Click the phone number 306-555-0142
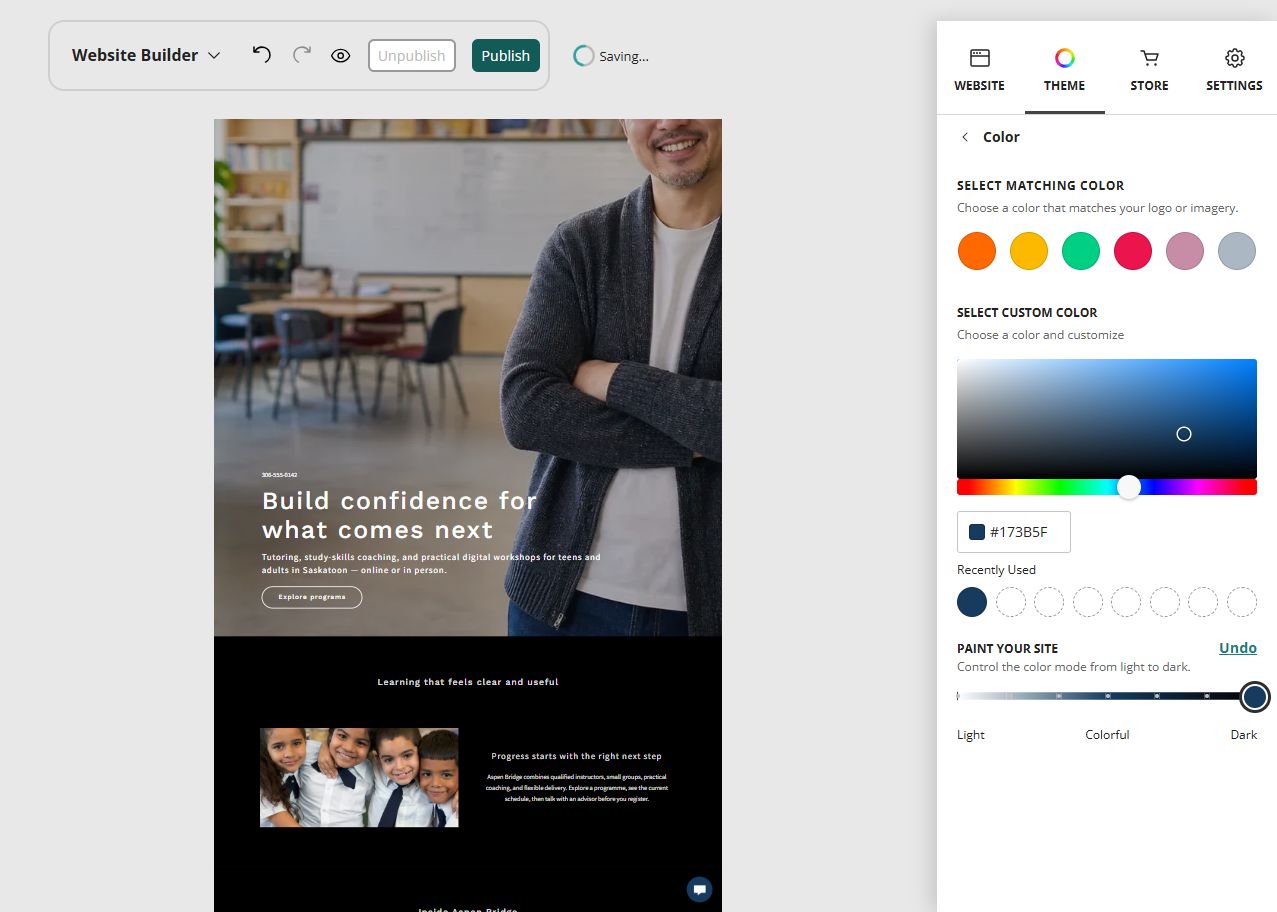Screen dimensions: 1277x912 279,475
